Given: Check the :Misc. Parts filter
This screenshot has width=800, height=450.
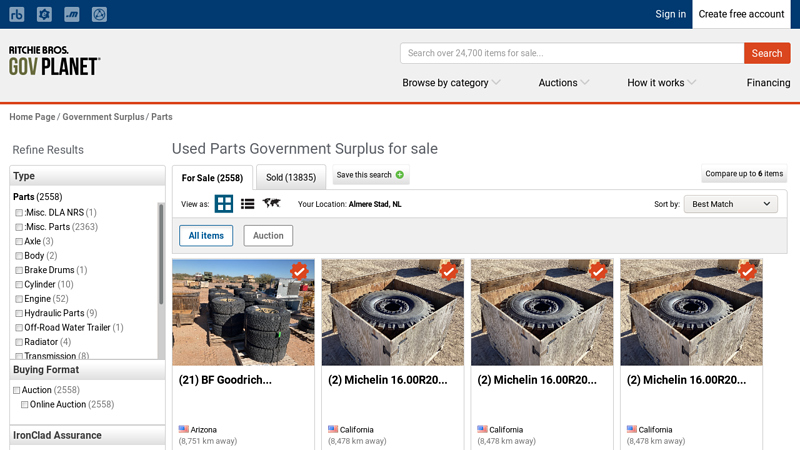Looking at the screenshot, I should point(19,227).
